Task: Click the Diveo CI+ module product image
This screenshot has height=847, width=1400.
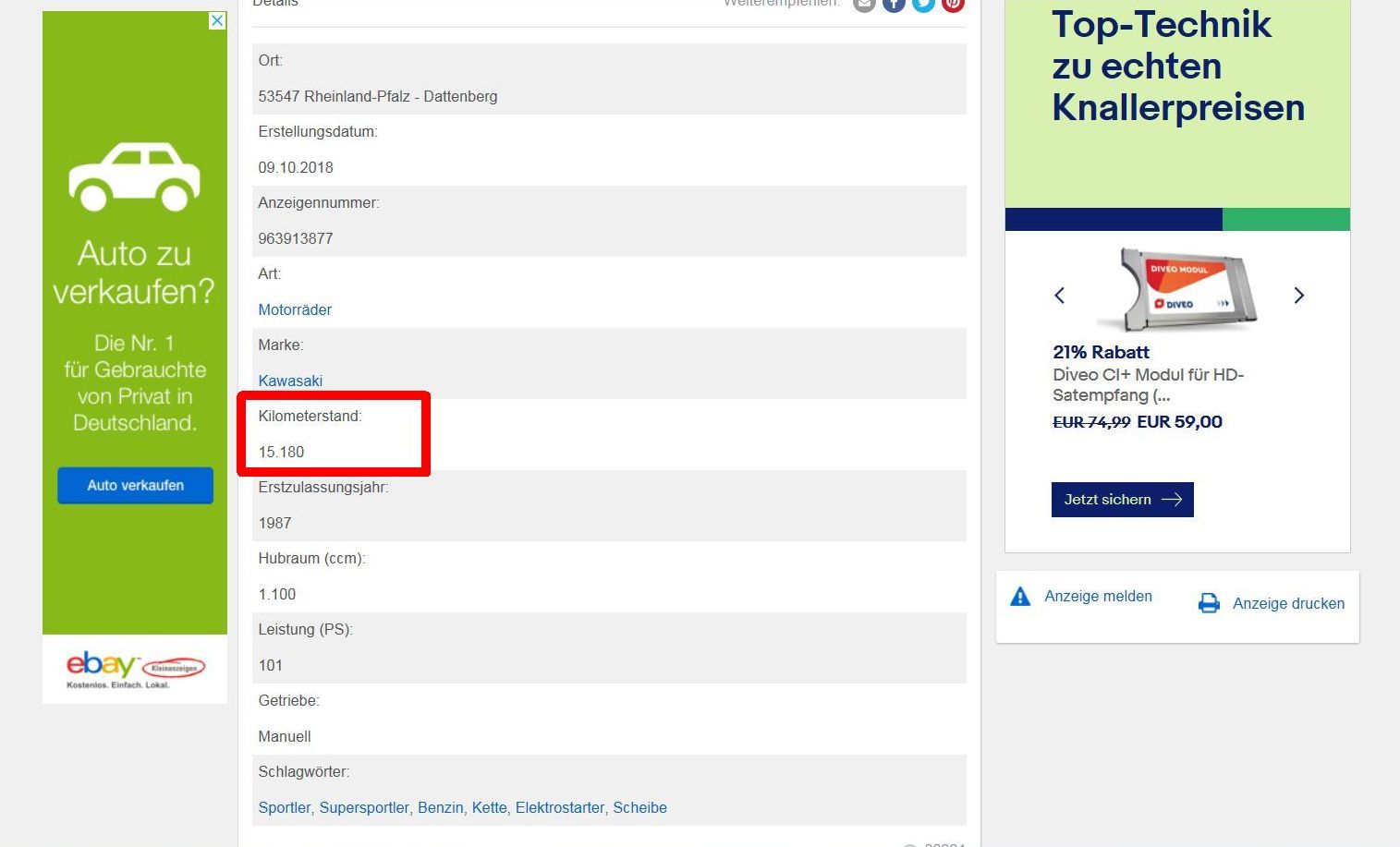Action: point(1180,290)
